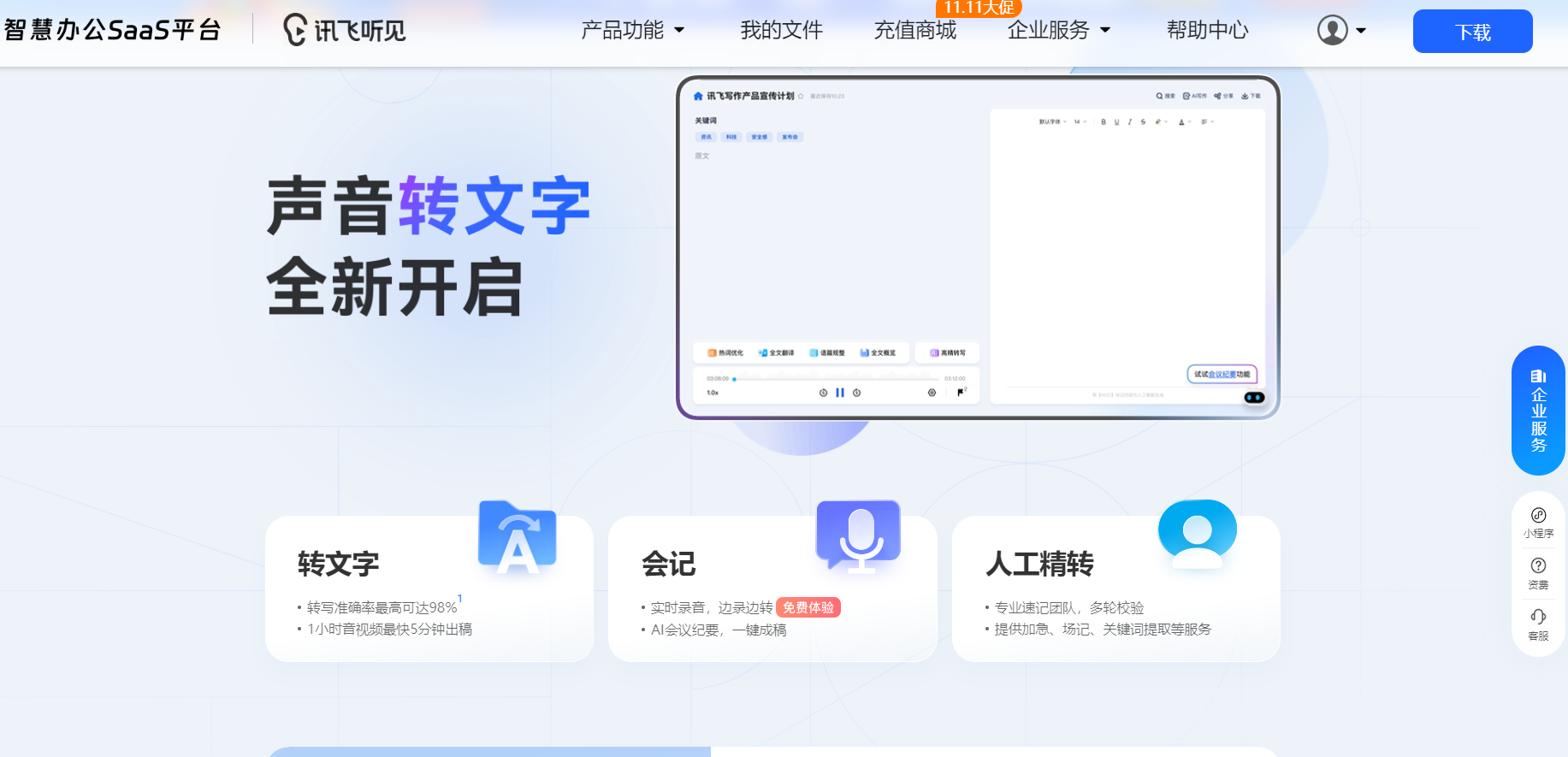This screenshot has width=1568, height=757.
Task: Click the pause button in preview mockup
Action: click(x=840, y=393)
